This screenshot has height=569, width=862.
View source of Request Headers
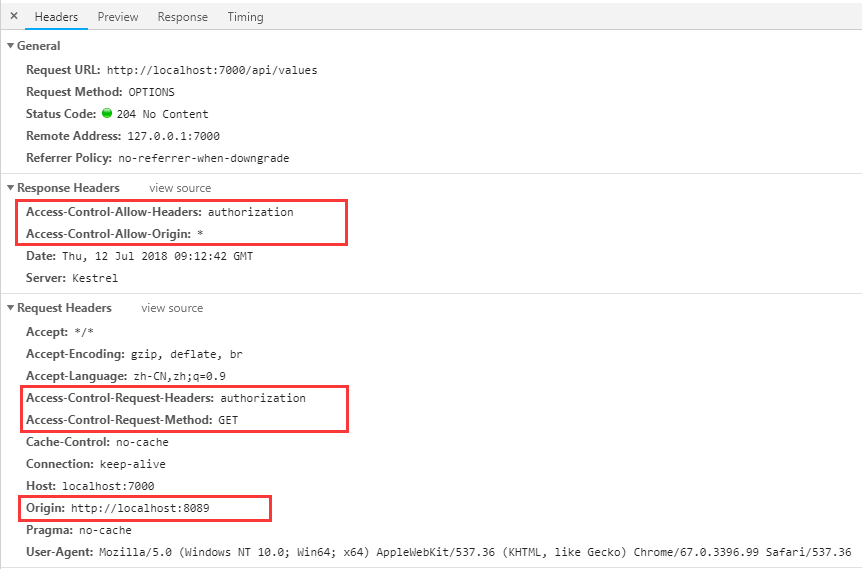pyautogui.click(x=172, y=308)
